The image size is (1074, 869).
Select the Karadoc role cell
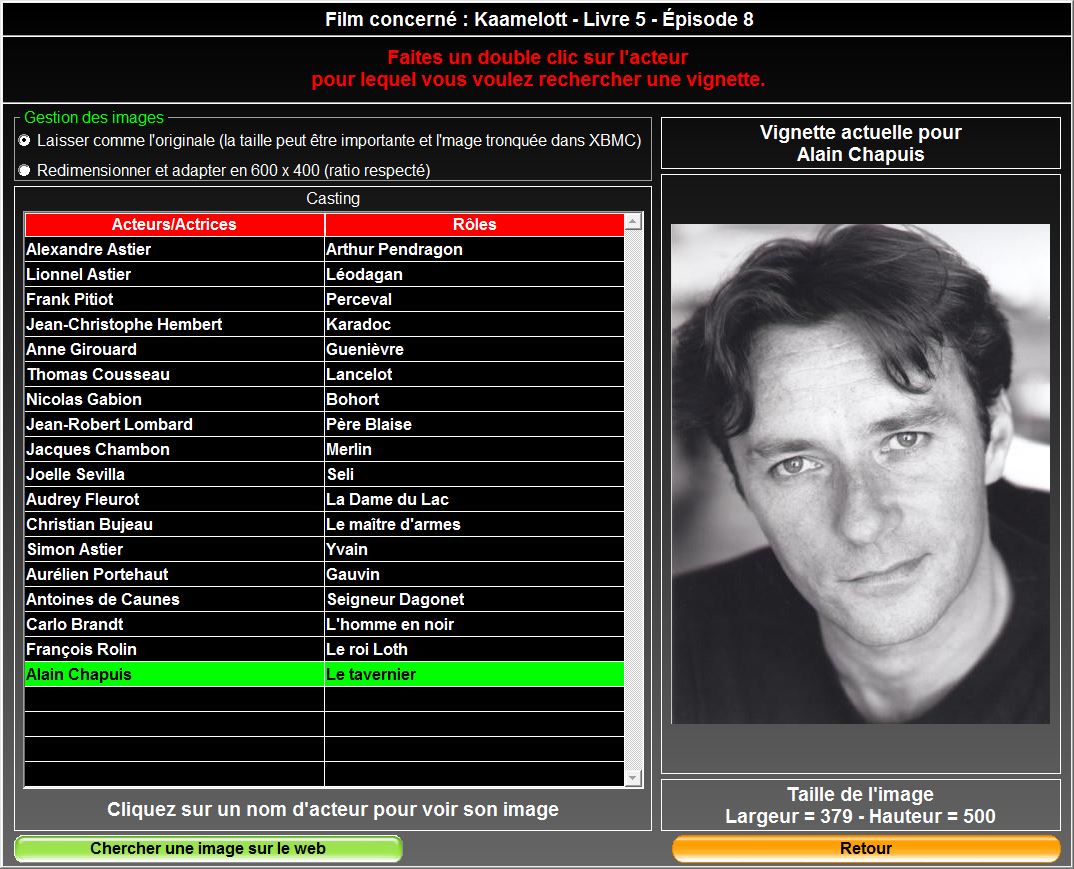475,325
